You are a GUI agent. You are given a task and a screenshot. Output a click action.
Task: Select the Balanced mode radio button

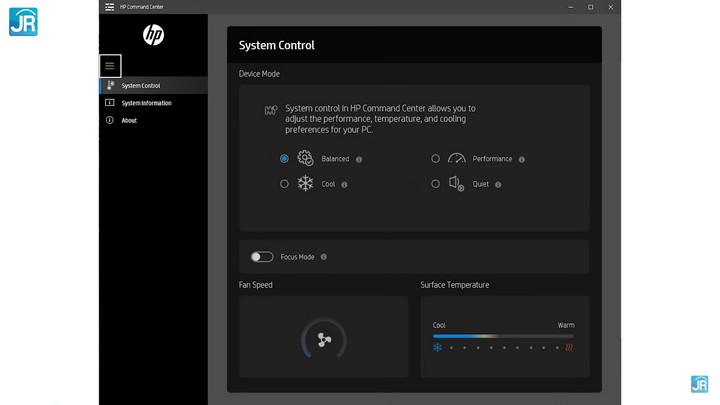(284, 159)
